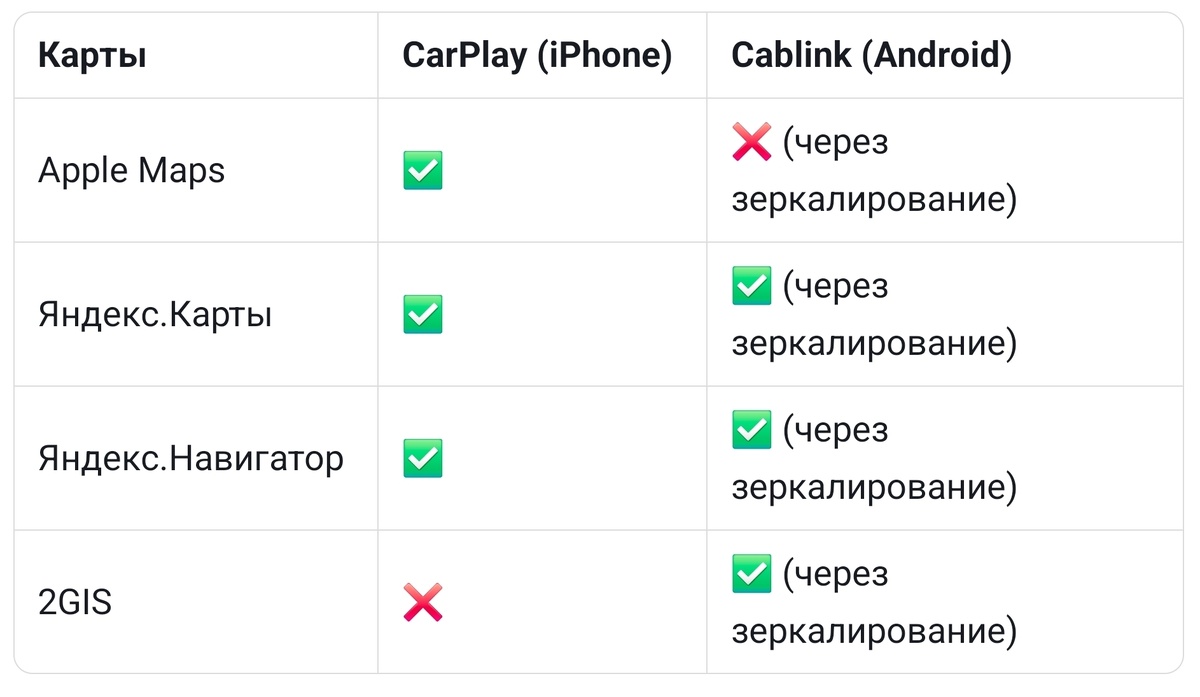
Task: Click the 2GIS row label
Action: click(75, 604)
